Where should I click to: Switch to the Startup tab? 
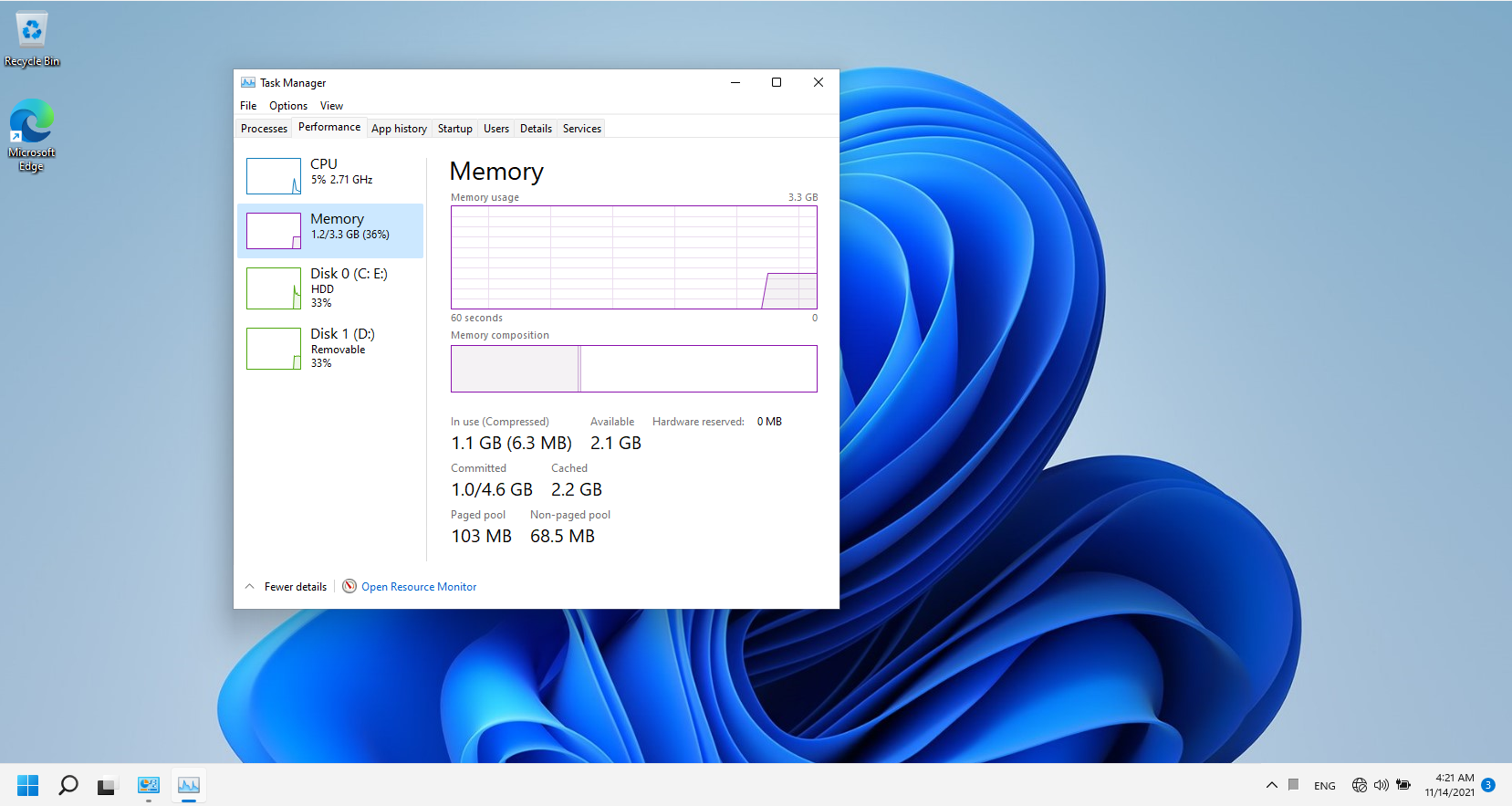(454, 129)
